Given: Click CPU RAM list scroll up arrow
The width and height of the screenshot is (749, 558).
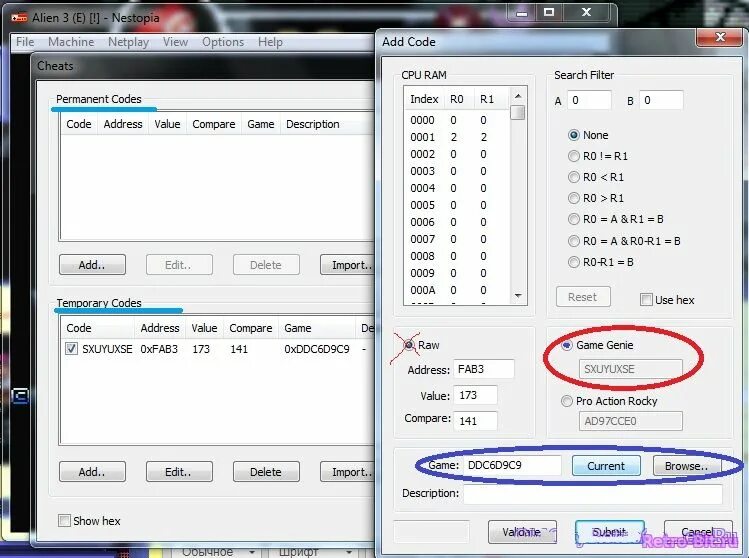Looking at the screenshot, I should (518, 96).
